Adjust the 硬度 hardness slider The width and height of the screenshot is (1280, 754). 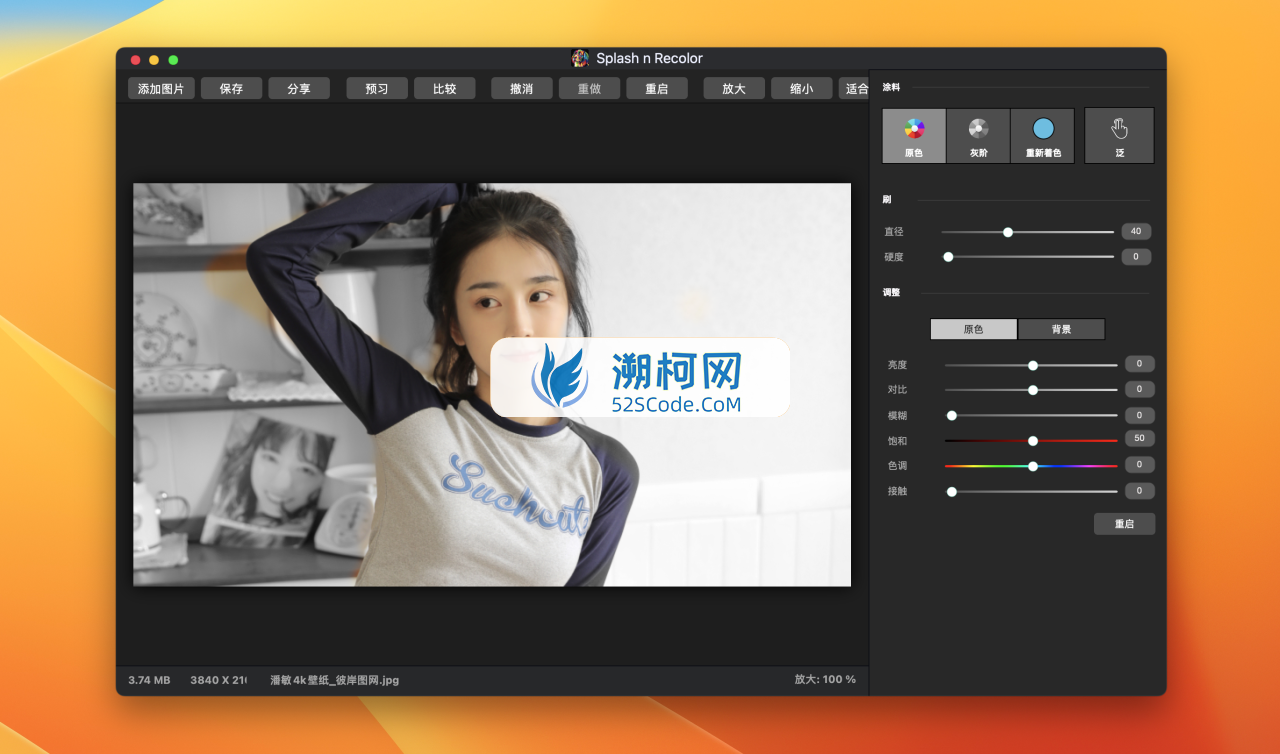coord(1027,257)
